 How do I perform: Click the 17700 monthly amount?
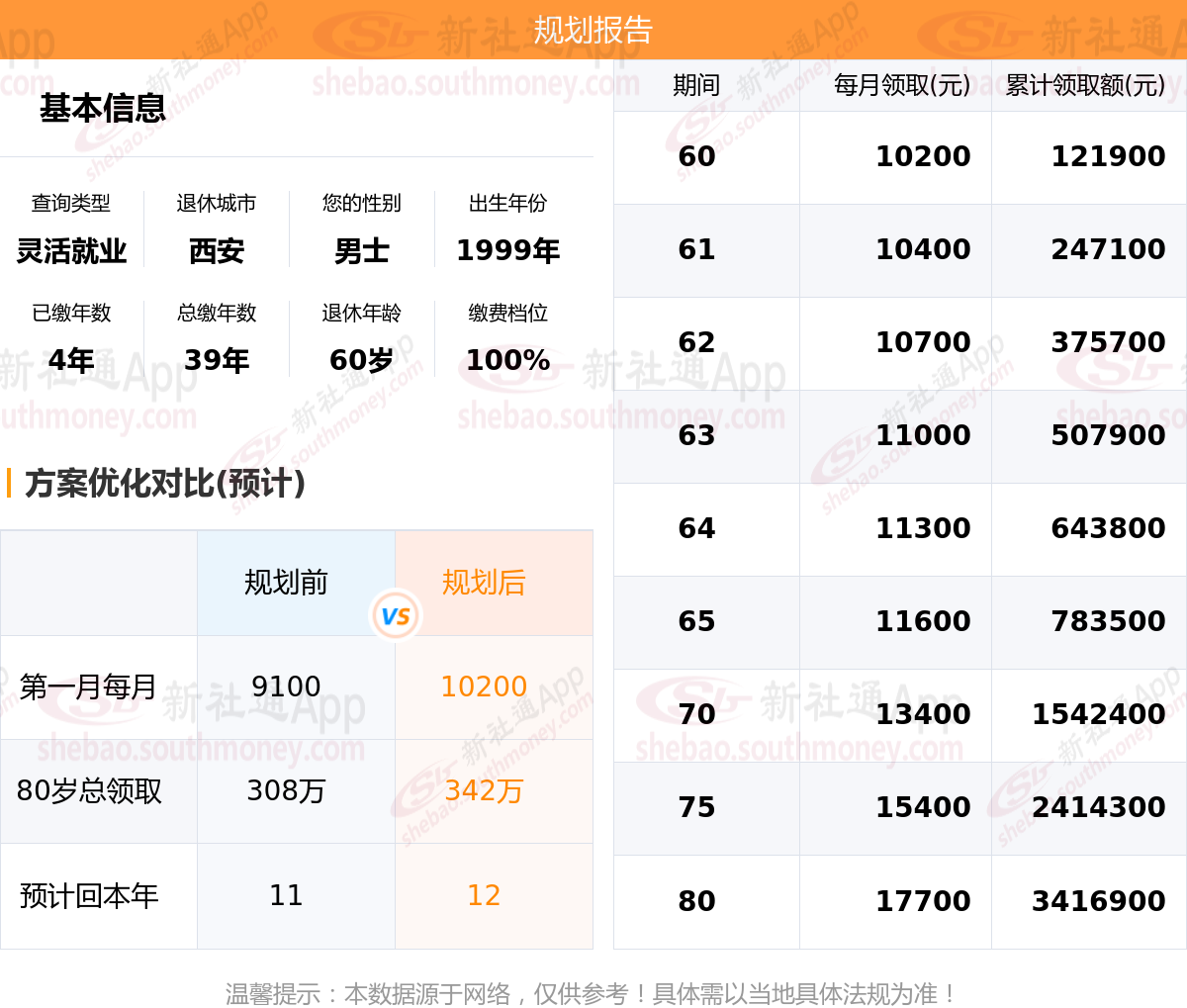click(x=923, y=901)
